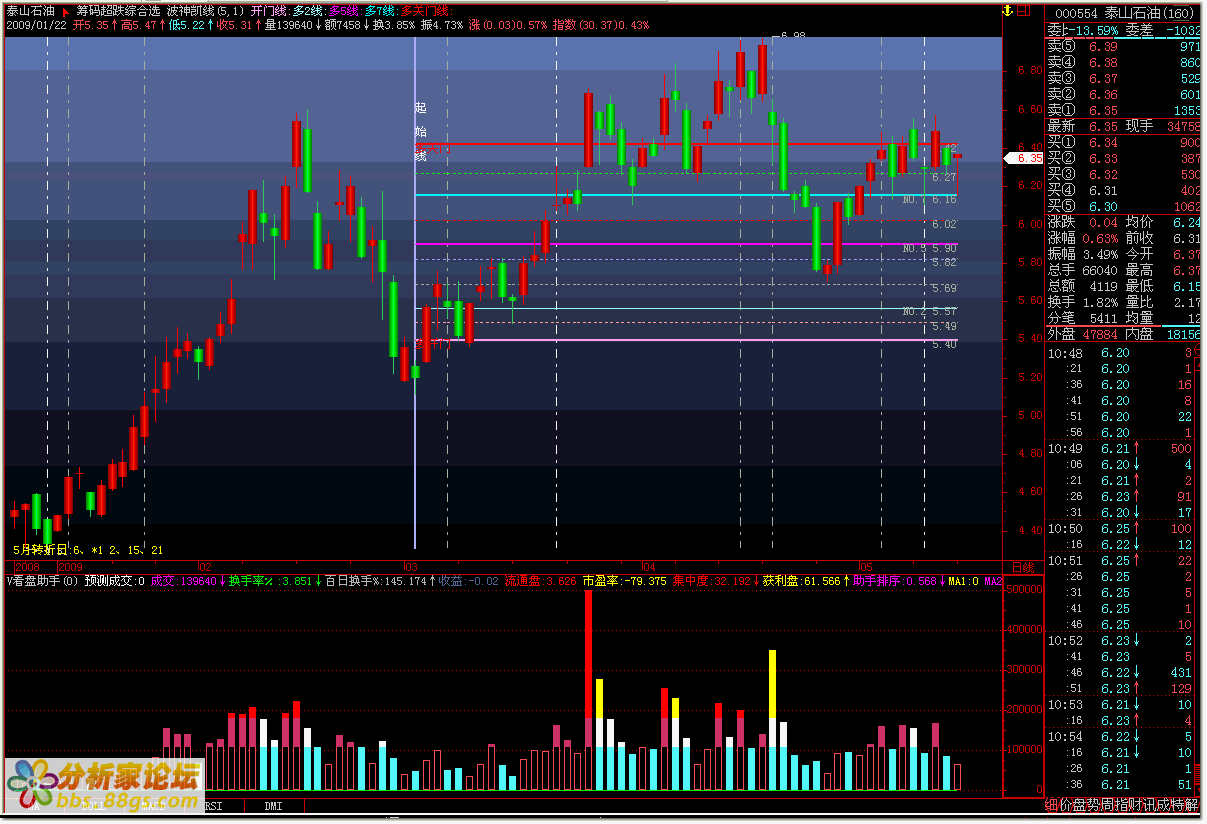Open the 势 tab in bottom-right panel

click(x=1093, y=804)
